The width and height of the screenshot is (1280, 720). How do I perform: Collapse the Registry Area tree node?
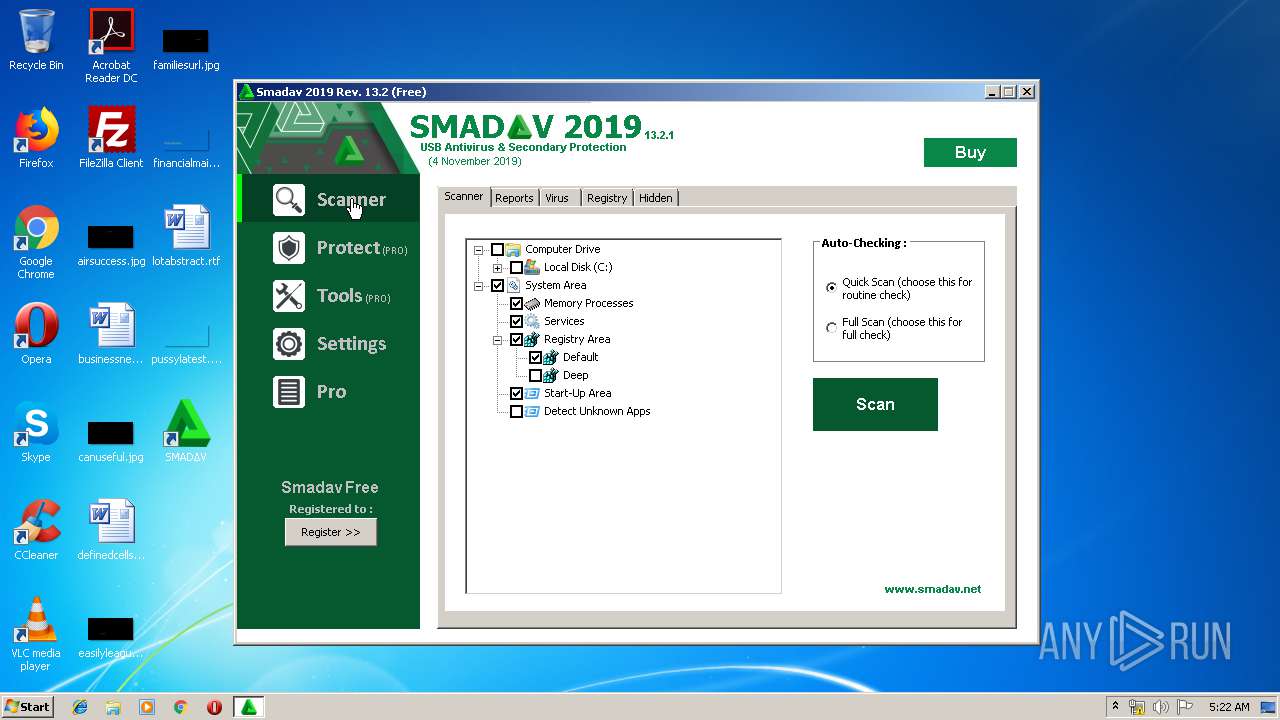(x=497, y=339)
